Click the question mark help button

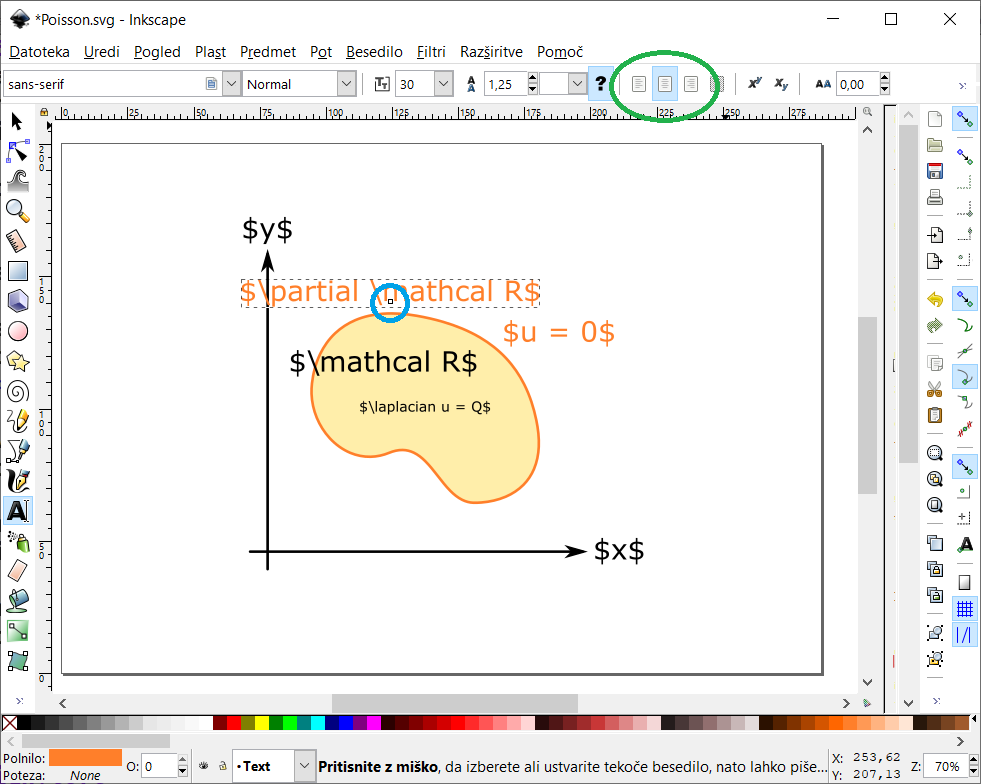(x=600, y=84)
